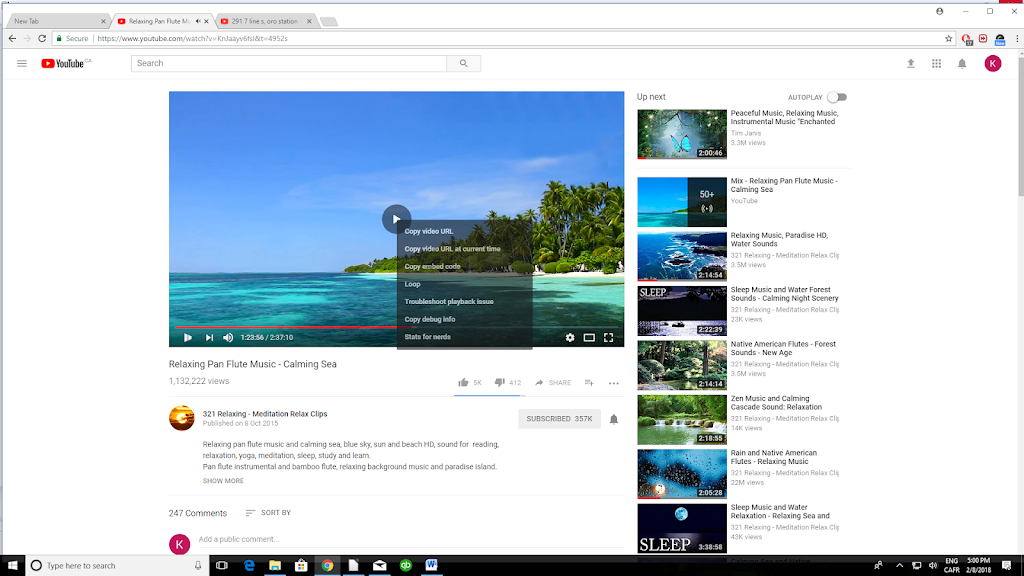Open the YouTube guide hamburger menu
1024x576 pixels.
(x=22, y=63)
